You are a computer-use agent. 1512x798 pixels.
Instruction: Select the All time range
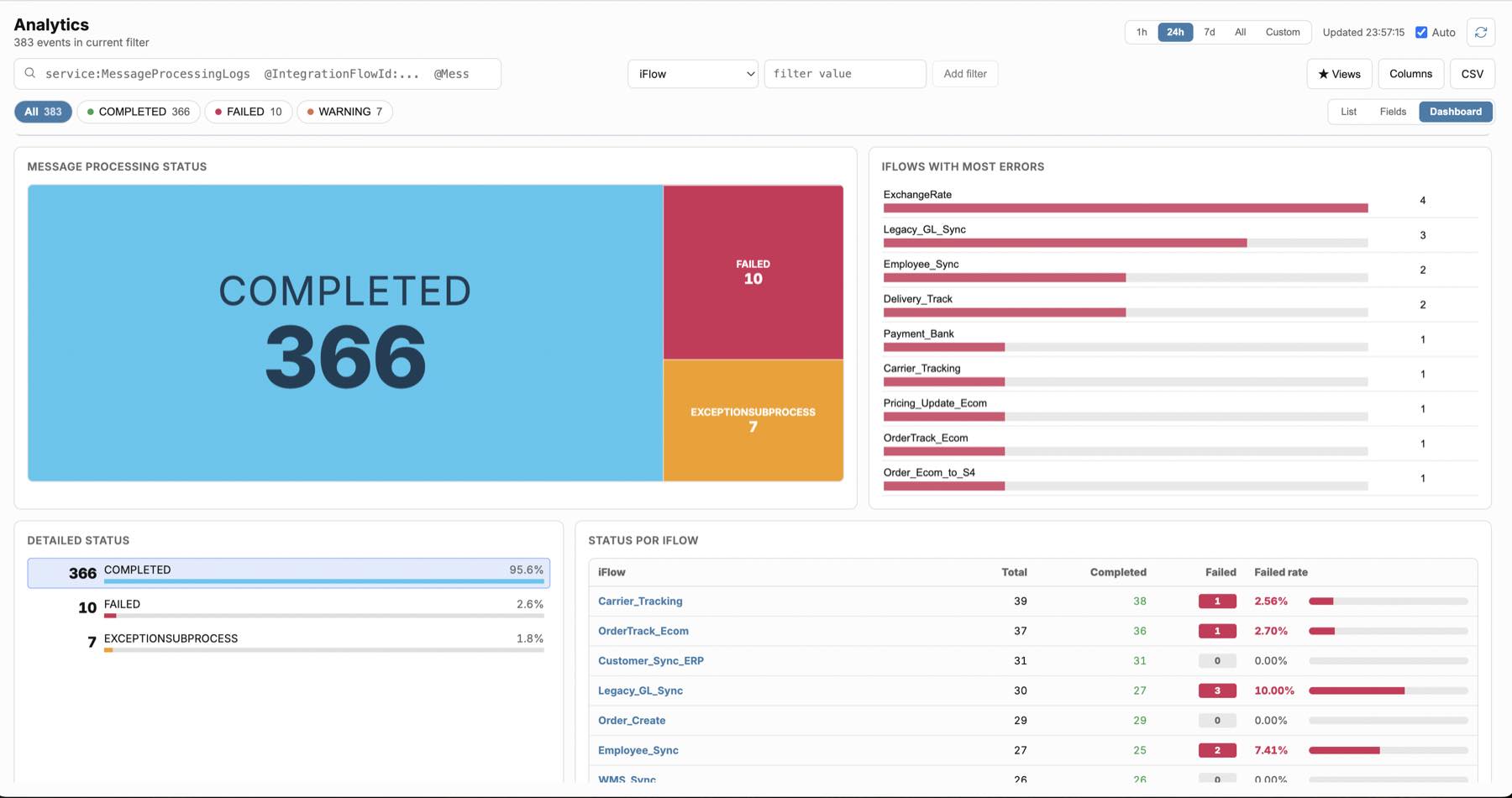click(x=1240, y=32)
